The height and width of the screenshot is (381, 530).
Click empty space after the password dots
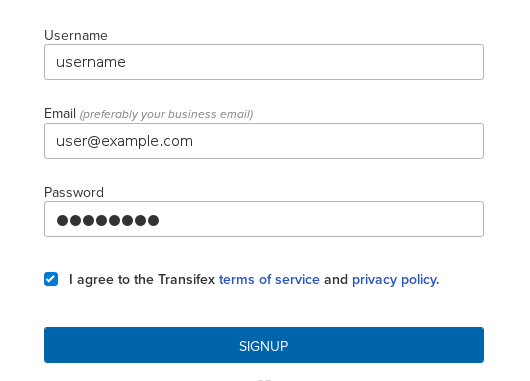[x=321, y=219]
